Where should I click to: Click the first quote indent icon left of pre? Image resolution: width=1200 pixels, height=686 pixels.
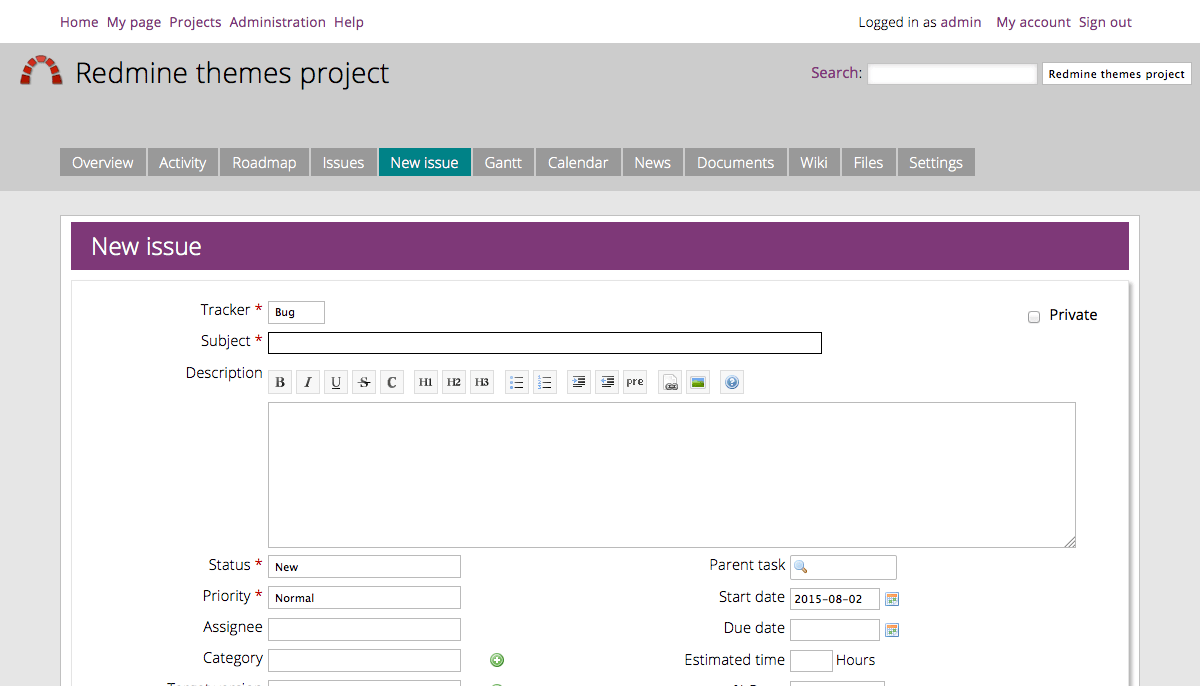tap(579, 382)
